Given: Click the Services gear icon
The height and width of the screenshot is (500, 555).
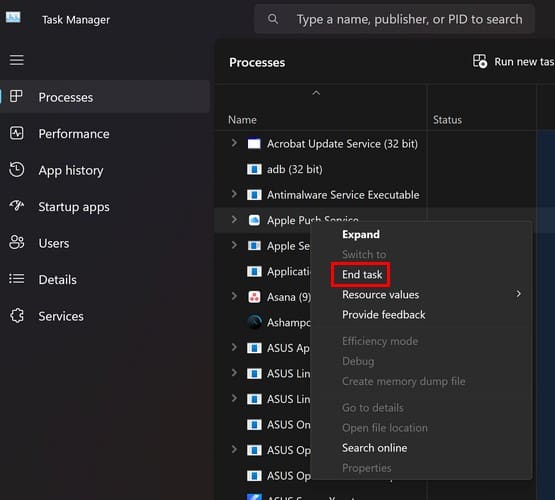Looking at the screenshot, I should (x=17, y=316).
